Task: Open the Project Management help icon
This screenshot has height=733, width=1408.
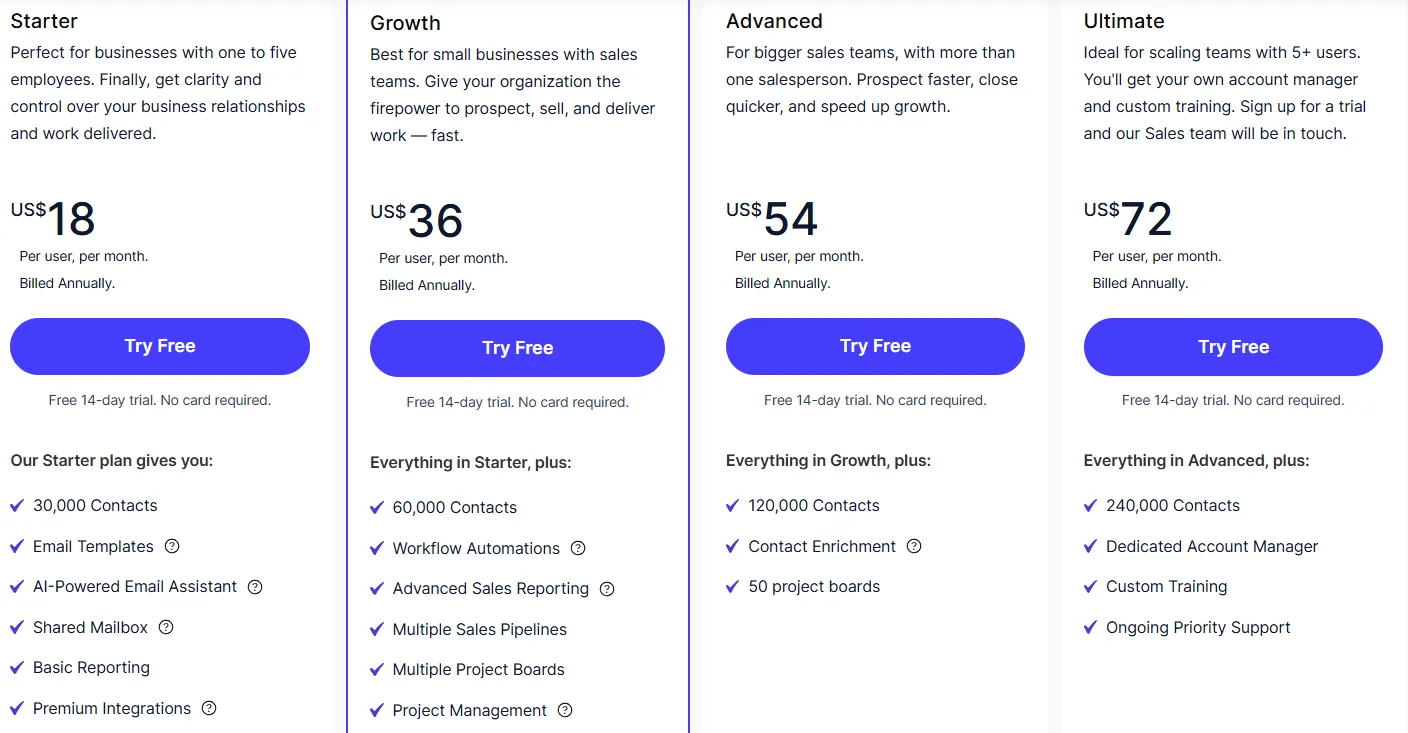Action: coord(565,710)
